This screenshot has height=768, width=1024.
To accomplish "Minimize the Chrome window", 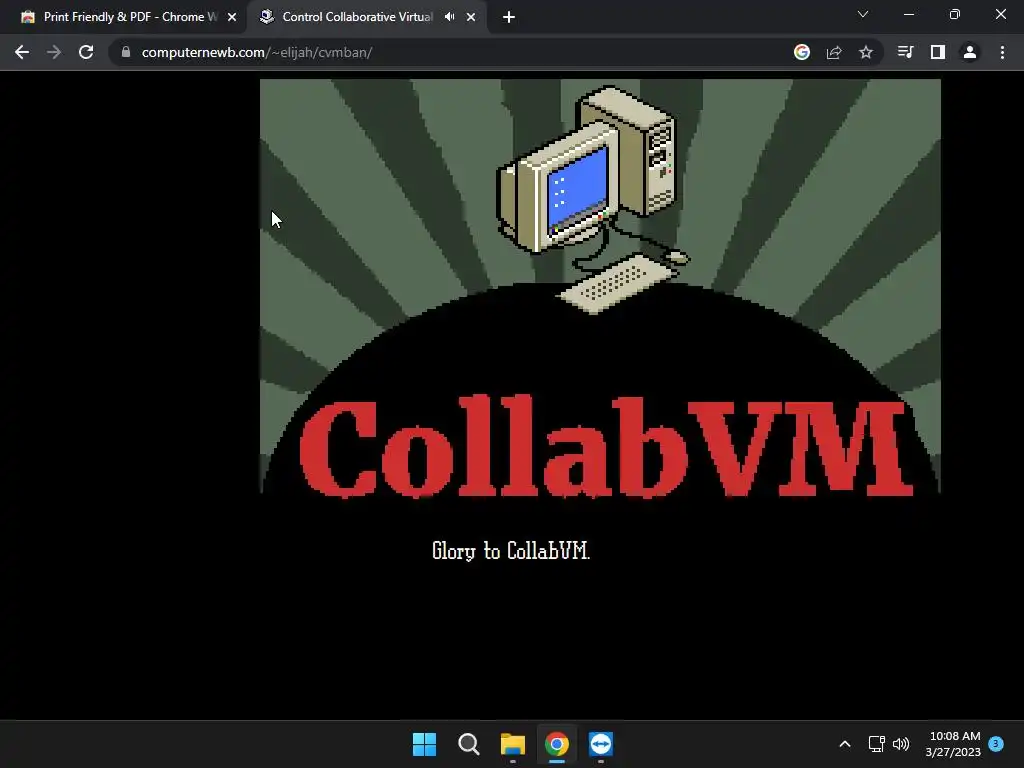I will point(908,14).
